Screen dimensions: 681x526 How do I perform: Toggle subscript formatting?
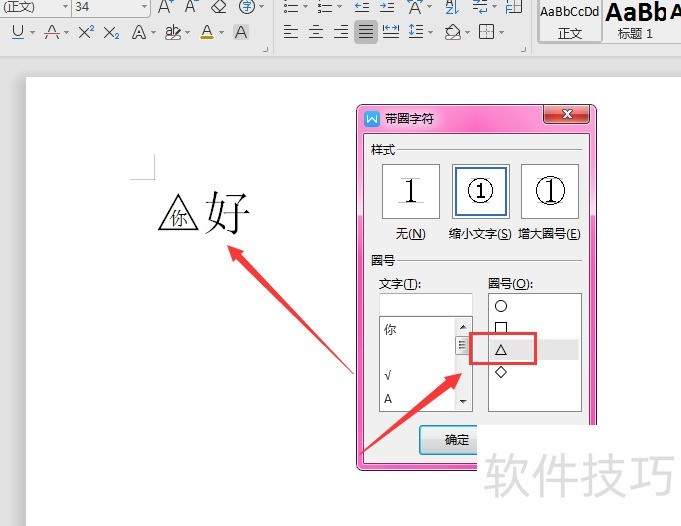coord(111,32)
